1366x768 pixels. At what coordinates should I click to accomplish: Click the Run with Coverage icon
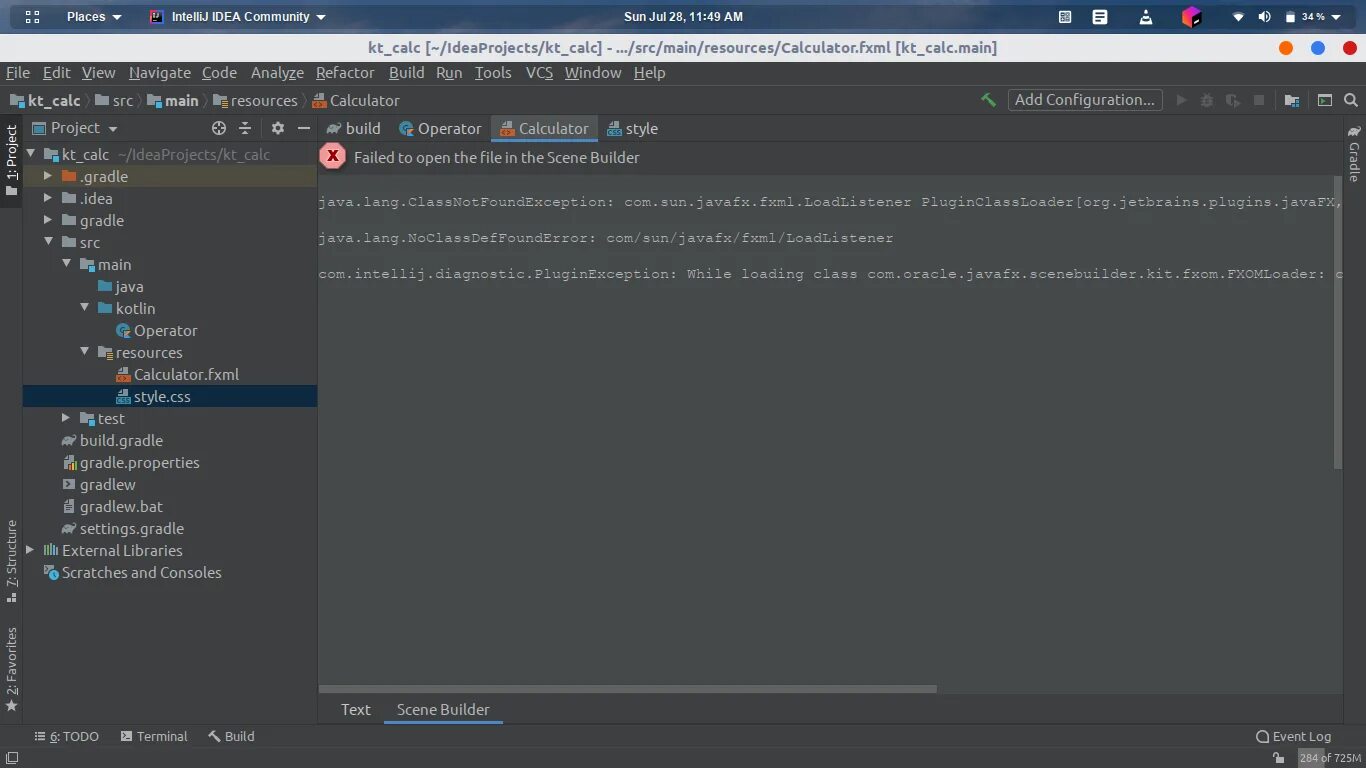[1233, 100]
